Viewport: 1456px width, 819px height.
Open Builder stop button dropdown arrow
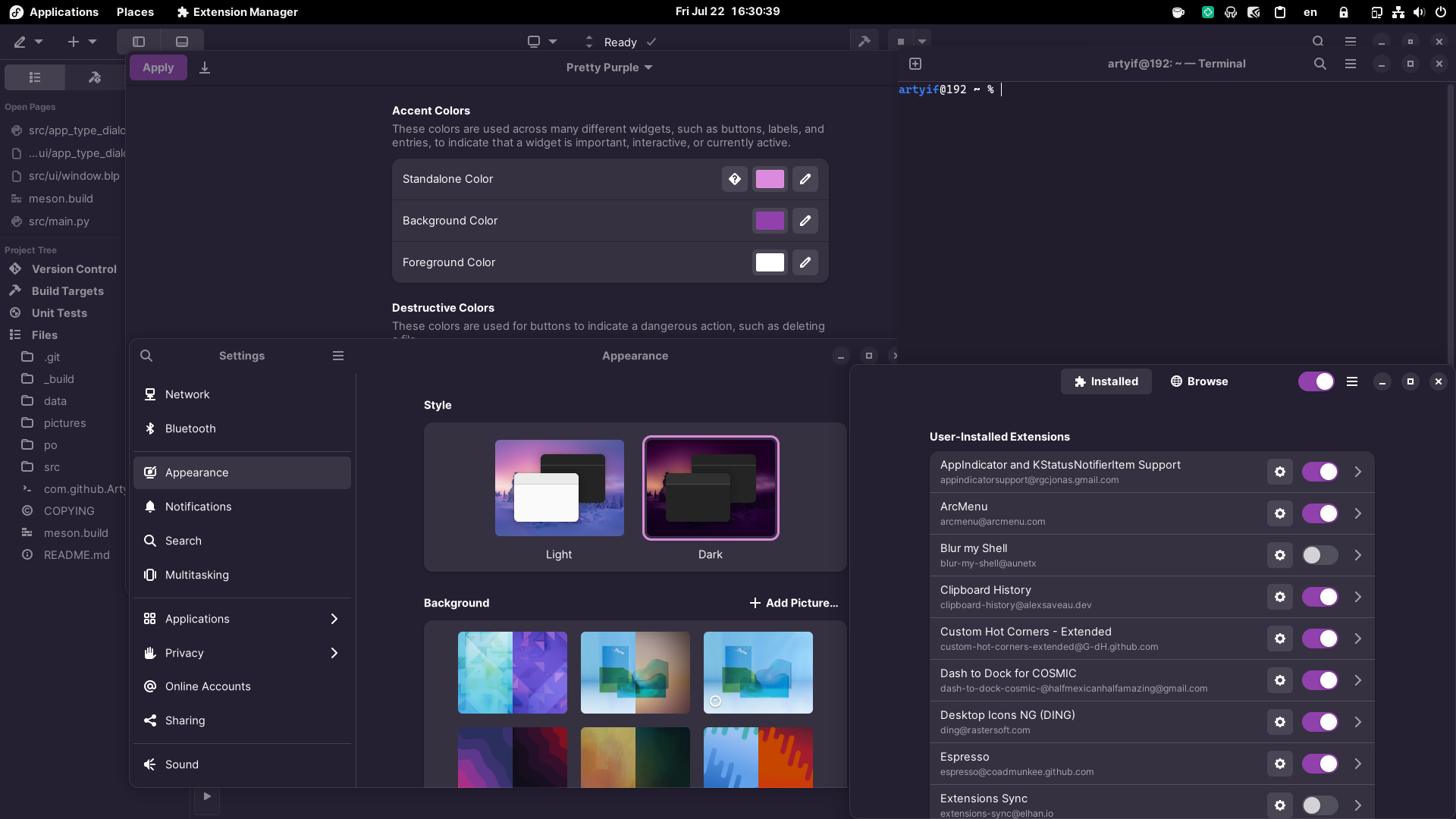coord(922,42)
